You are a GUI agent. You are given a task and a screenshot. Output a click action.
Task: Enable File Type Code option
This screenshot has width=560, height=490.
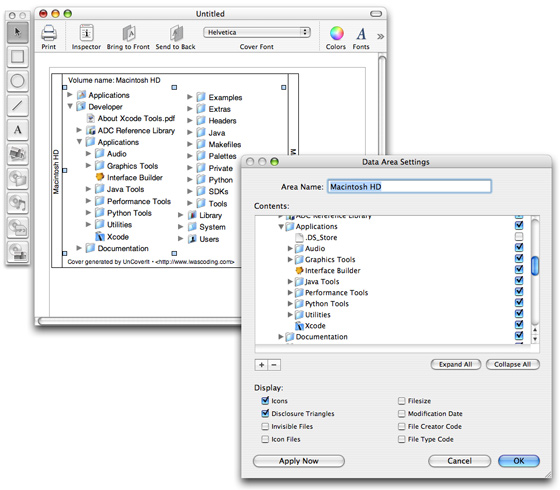pyautogui.click(x=401, y=439)
